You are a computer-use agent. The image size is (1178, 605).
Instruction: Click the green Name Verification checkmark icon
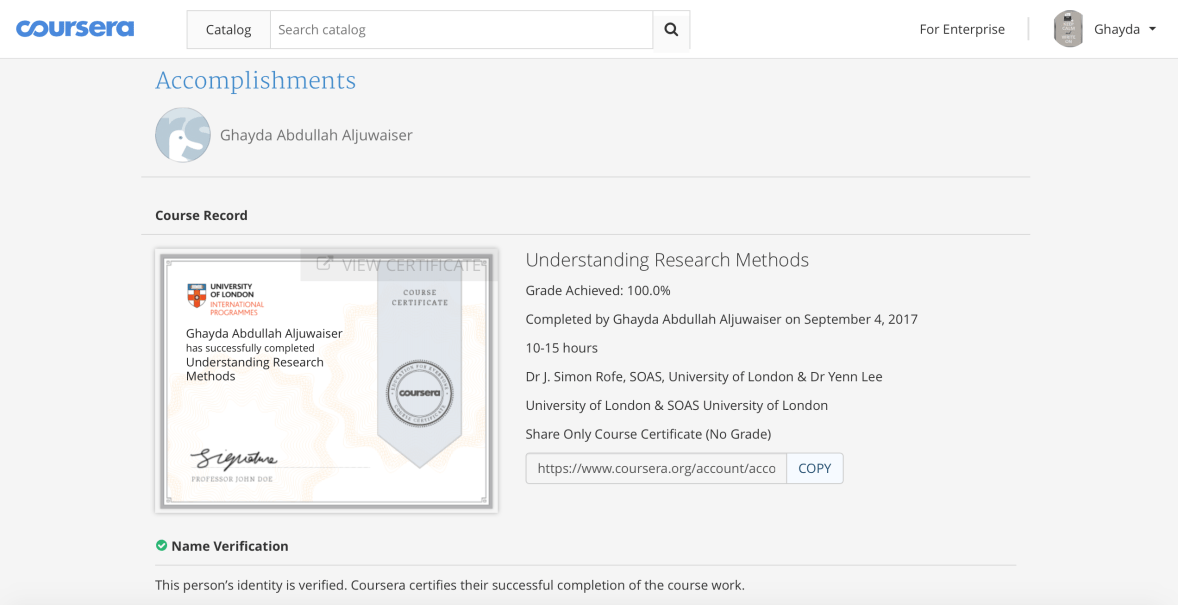[x=161, y=546]
